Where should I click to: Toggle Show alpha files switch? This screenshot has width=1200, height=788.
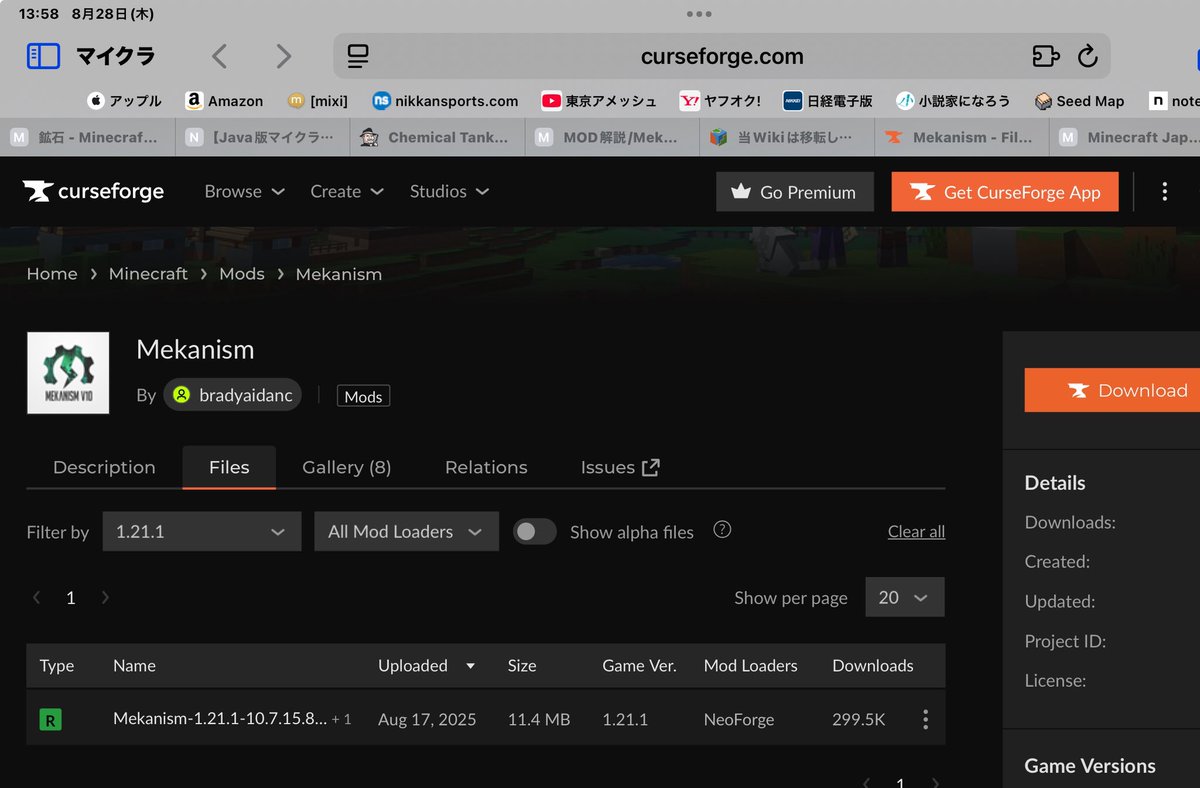coord(535,532)
